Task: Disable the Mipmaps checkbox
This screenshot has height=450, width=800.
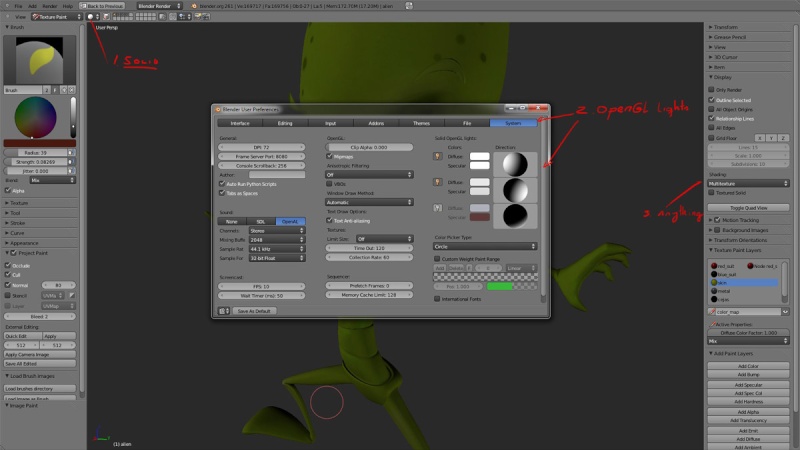Action: [329, 156]
